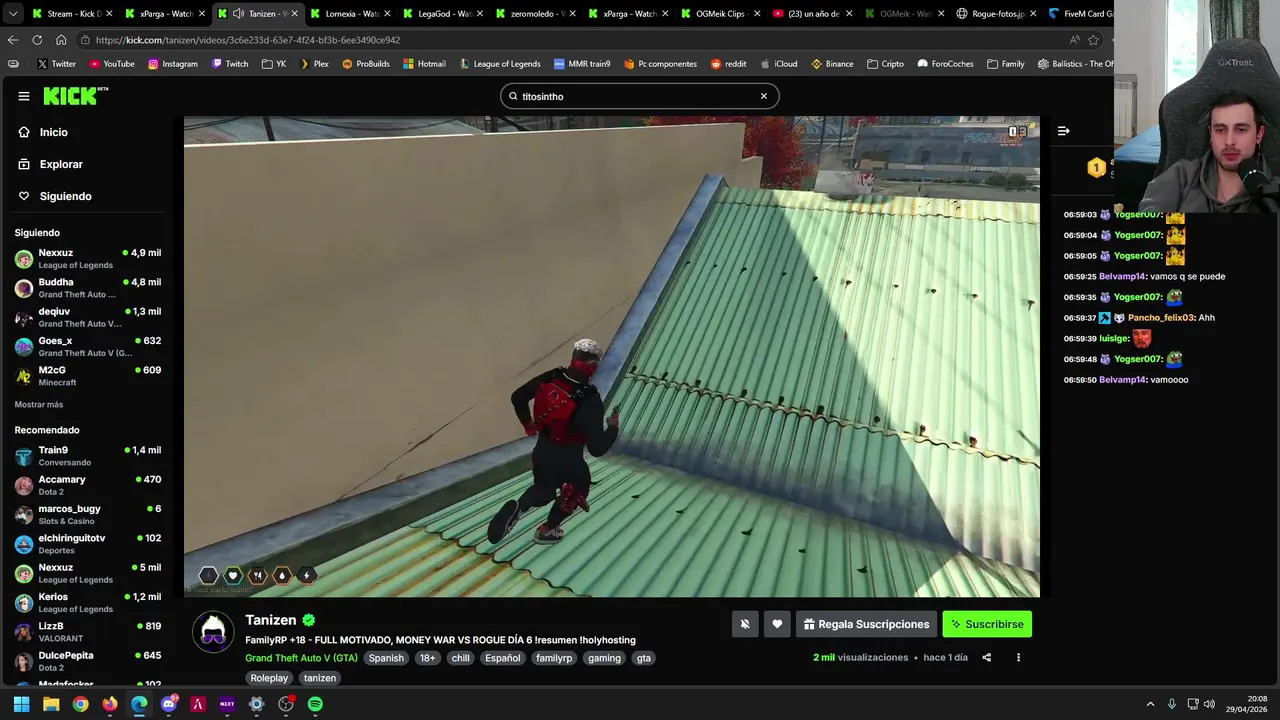Screen dimensions: 1280x720
Task: Open YouTube bookmark
Action: point(112,64)
